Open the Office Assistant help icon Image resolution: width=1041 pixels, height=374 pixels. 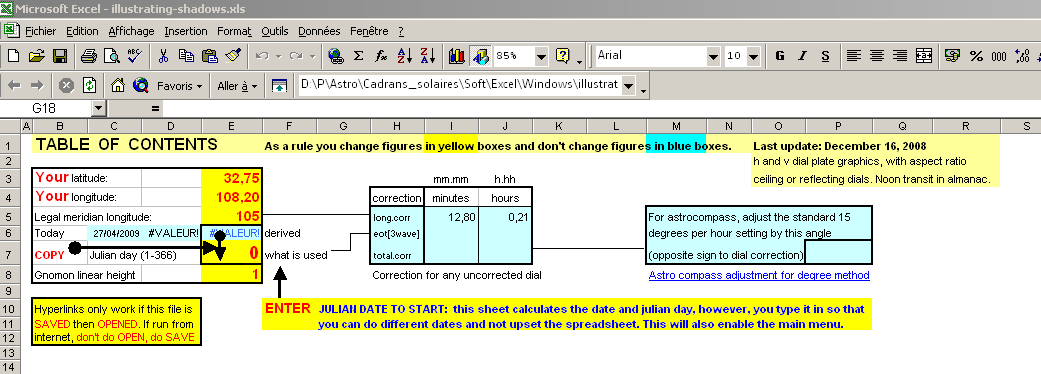[562, 56]
